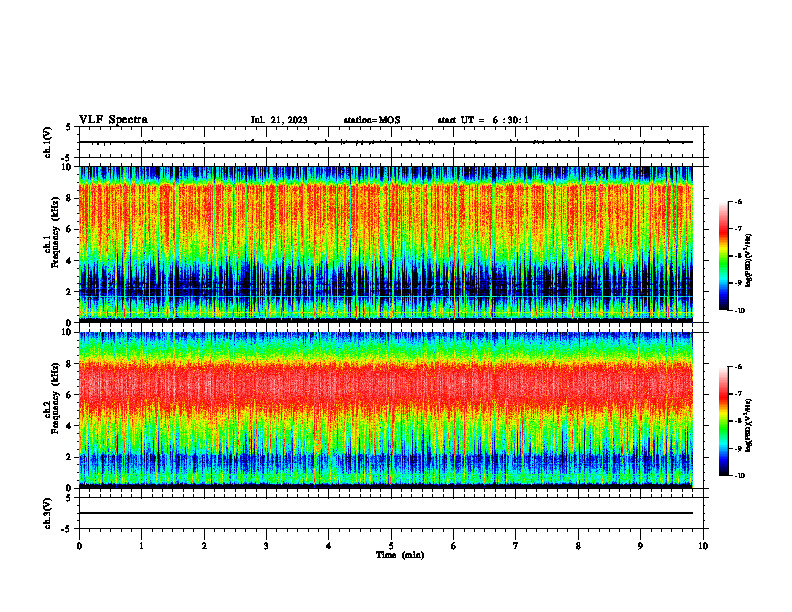
Task: Click ch.2 frequency tick '10'
Action: tap(67, 332)
